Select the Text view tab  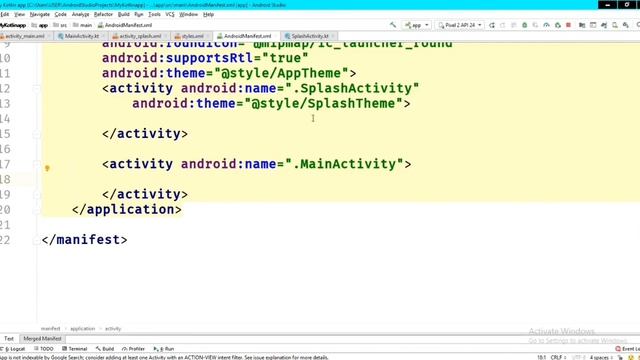tap(9, 339)
